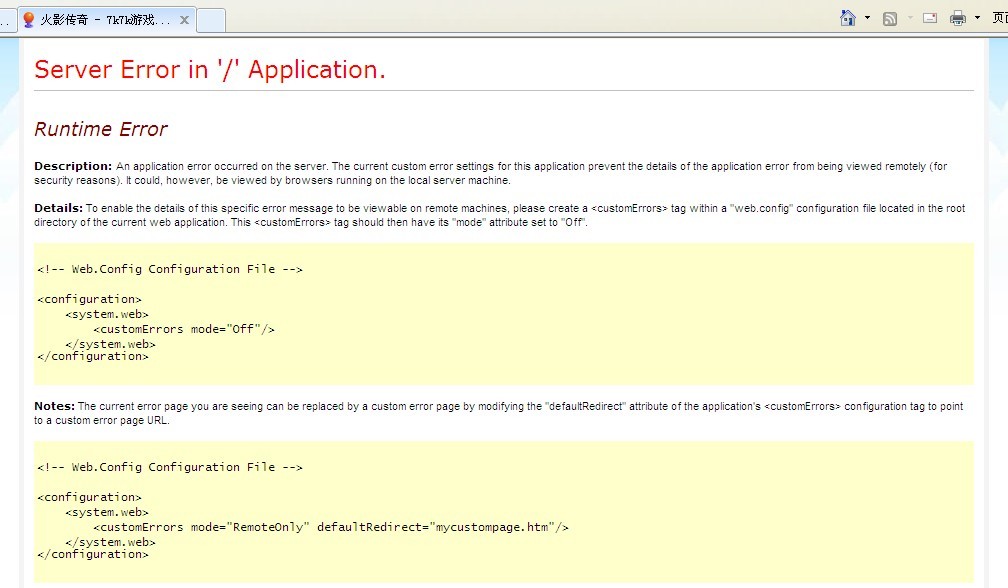Image resolution: width=1008 pixels, height=588 pixels.
Task: Click the customErrors mode="Off" code line
Action: (184, 329)
